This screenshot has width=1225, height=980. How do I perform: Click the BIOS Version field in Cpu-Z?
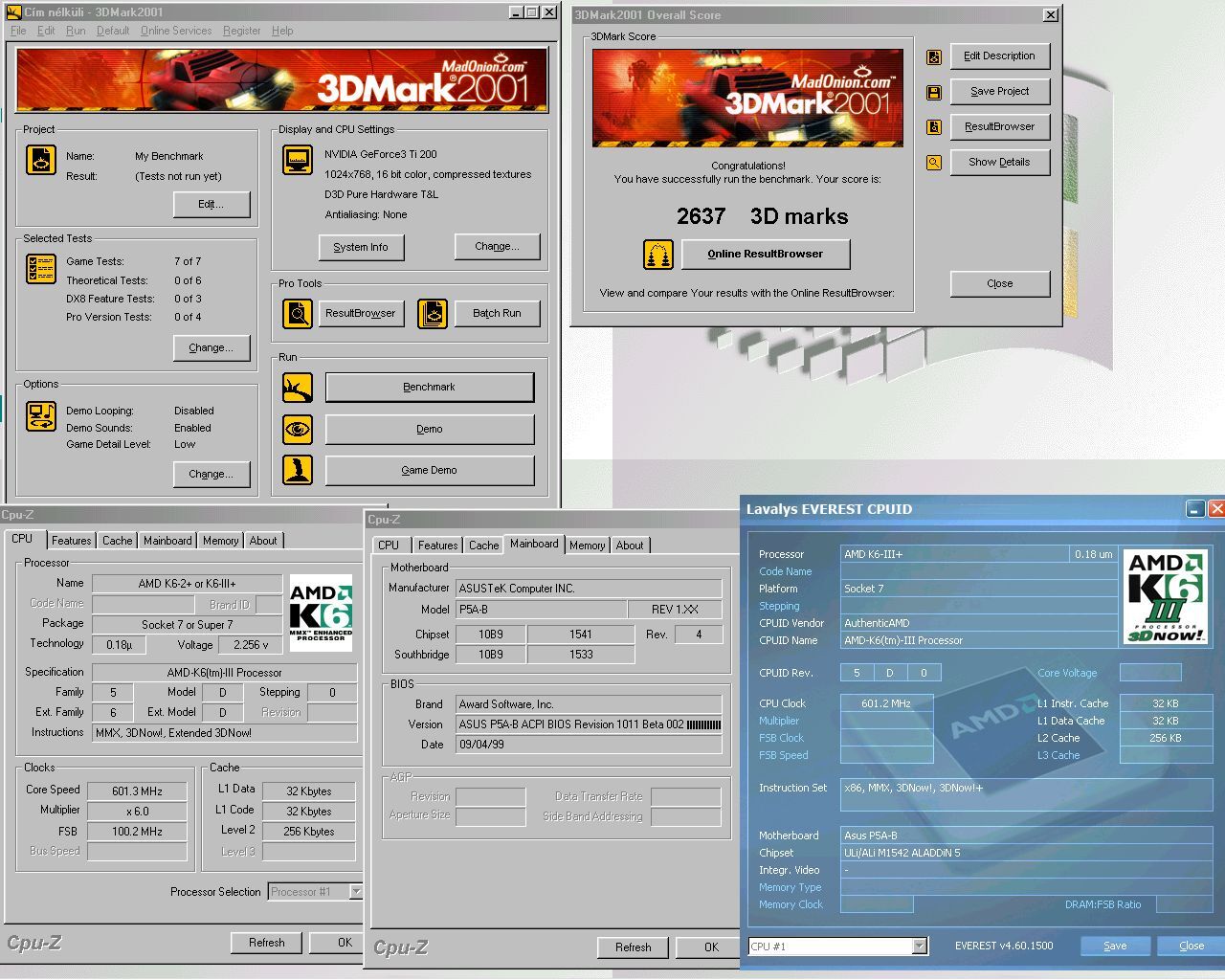click(x=589, y=724)
